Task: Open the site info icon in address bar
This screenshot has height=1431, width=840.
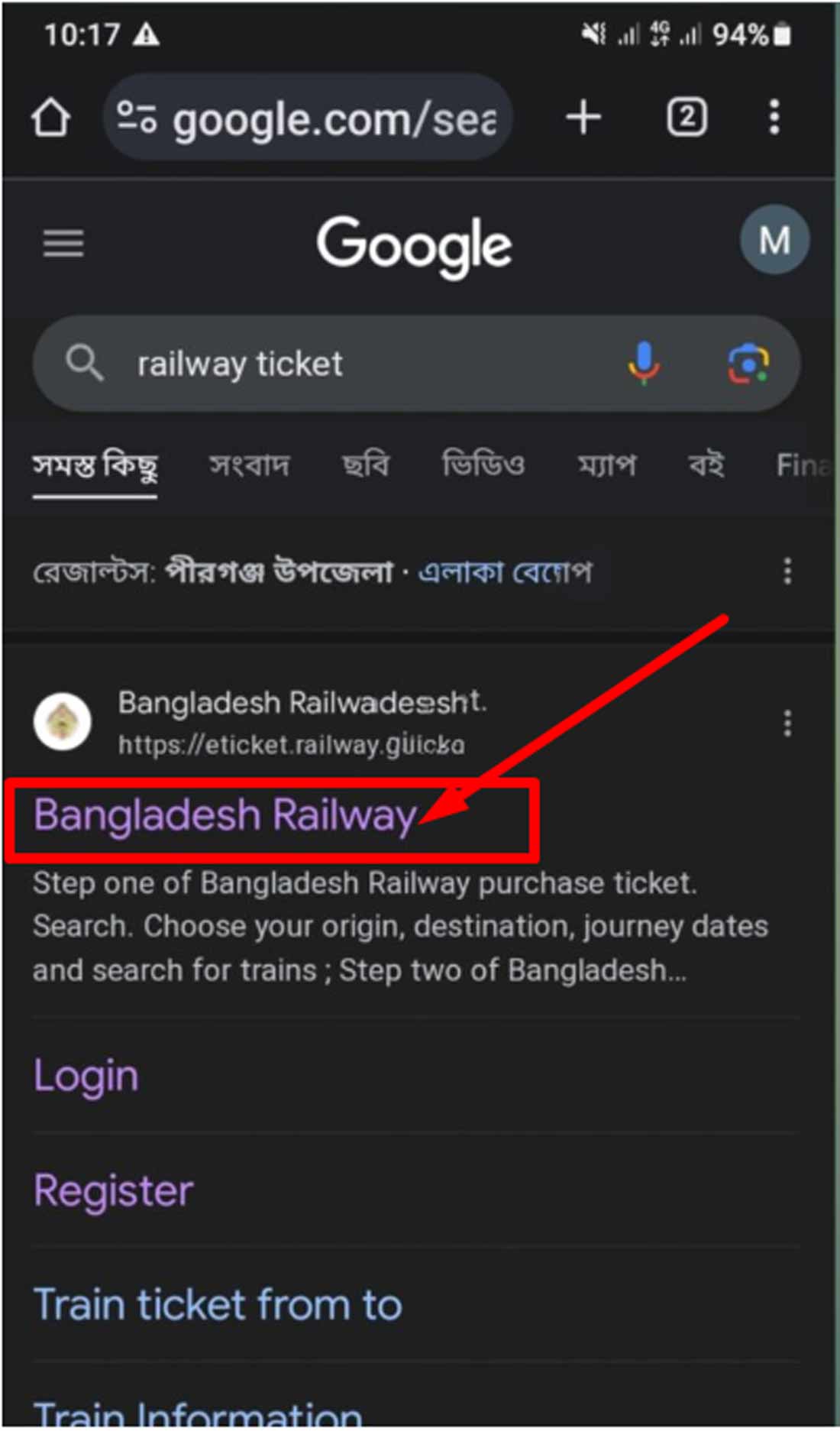Action: point(137,118)
